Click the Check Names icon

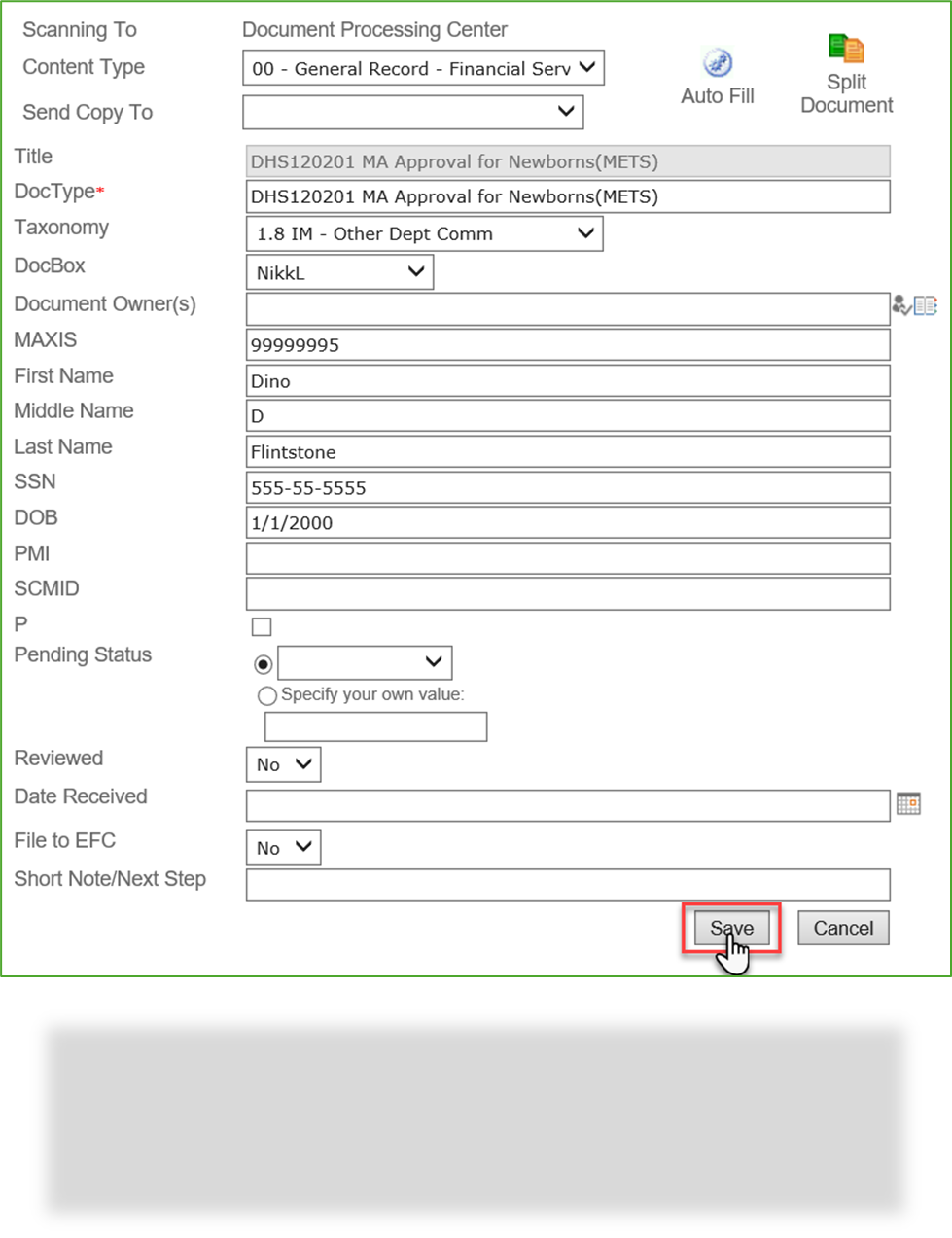901,305
